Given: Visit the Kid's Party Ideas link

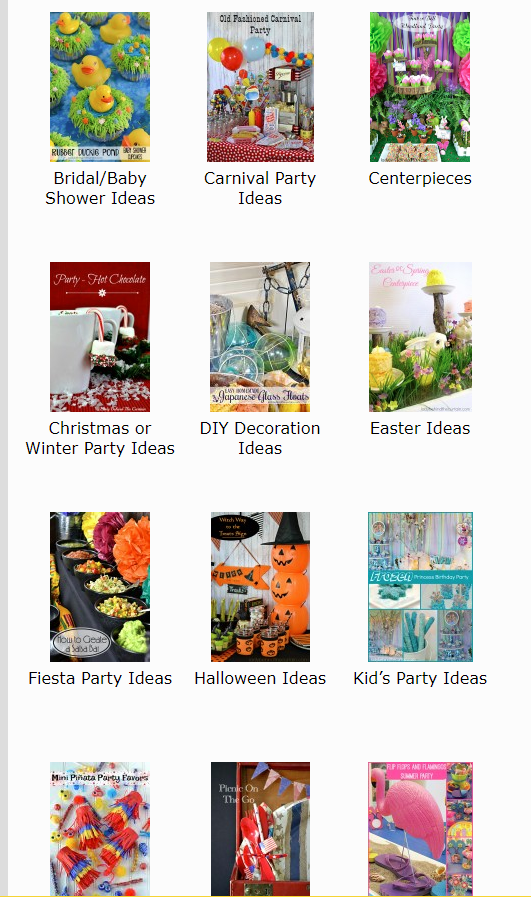Looking at the screenshot, I should click(x=420, y=678).
